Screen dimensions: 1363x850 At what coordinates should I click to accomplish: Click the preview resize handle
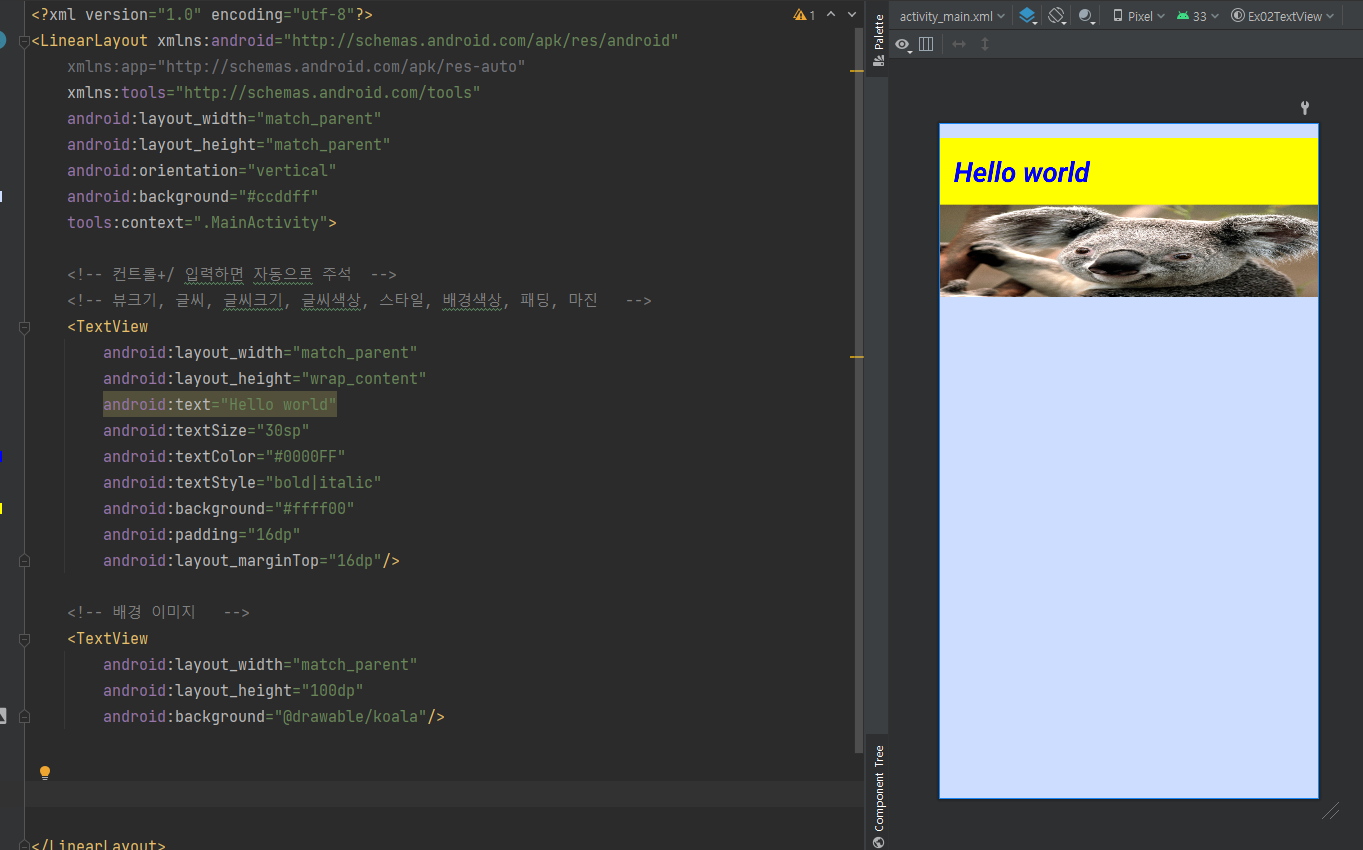pos(1331,811)
